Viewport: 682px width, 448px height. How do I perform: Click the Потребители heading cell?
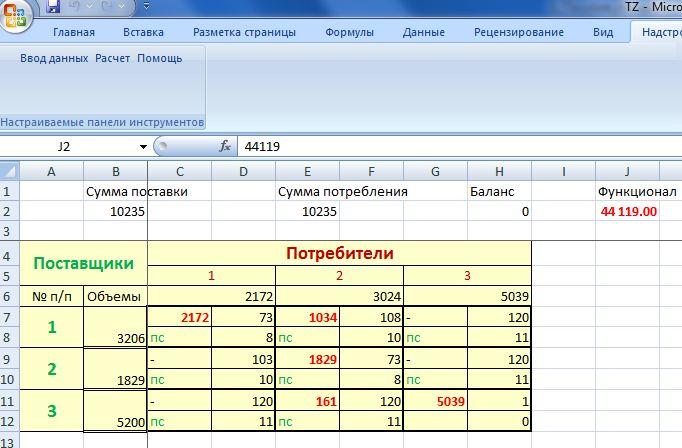(x=339, y=253)
